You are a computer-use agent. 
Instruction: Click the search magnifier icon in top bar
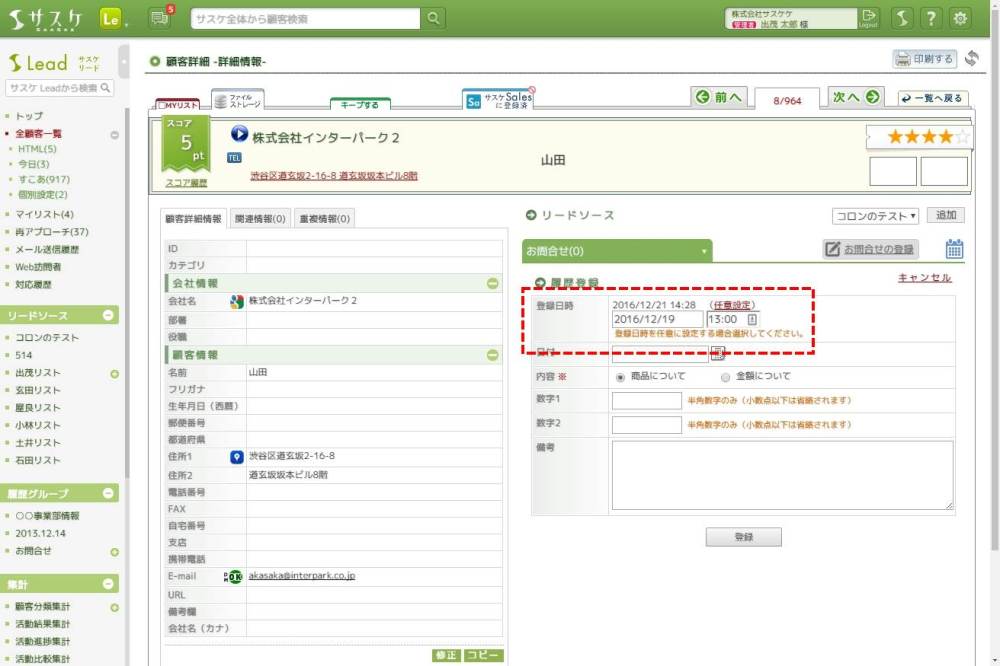[x=433, y=19]
